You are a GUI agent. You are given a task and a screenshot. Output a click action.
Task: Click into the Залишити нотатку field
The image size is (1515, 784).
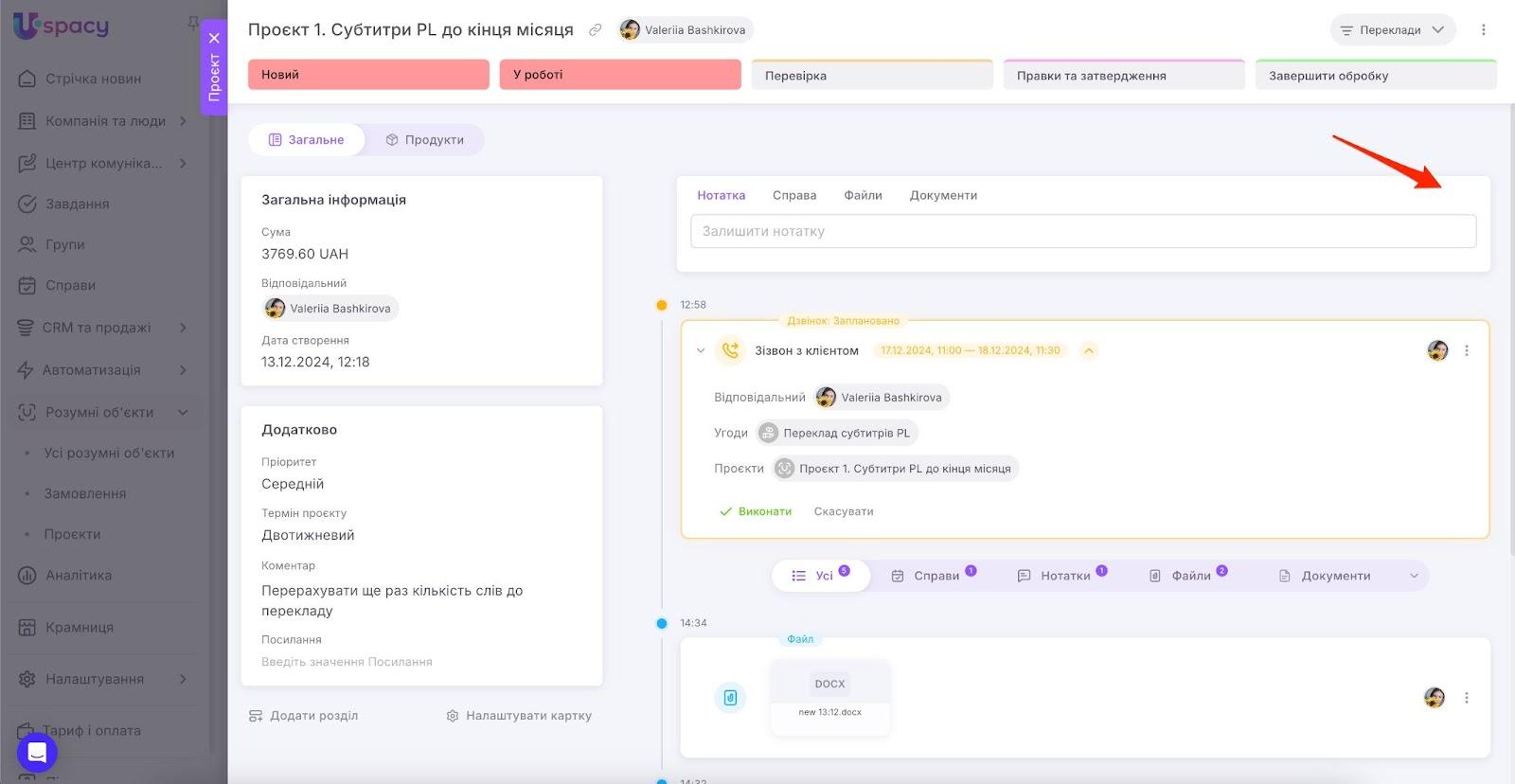coord(1083,231)
